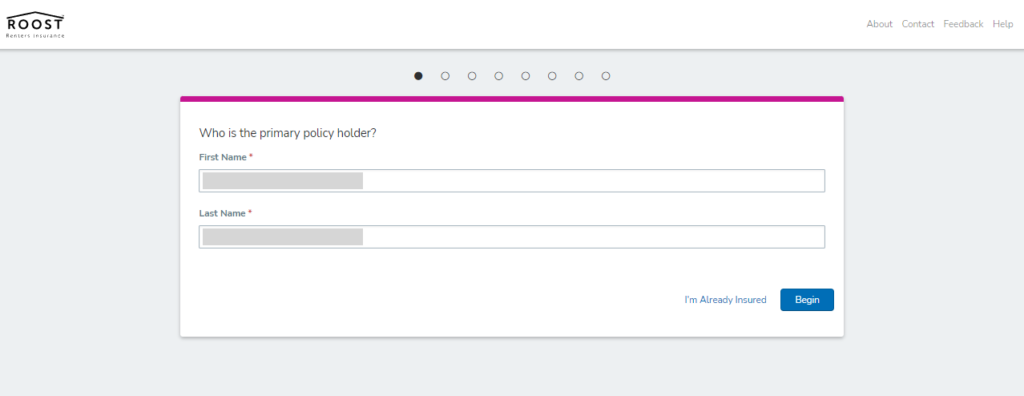Select the first filled progress step dot

(419, 76)
